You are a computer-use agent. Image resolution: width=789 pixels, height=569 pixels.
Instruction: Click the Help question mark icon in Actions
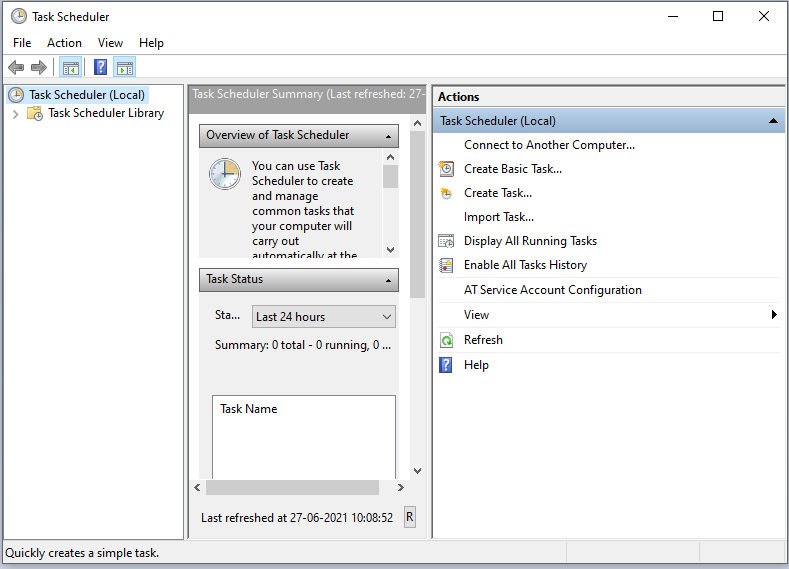pos(446,365)
